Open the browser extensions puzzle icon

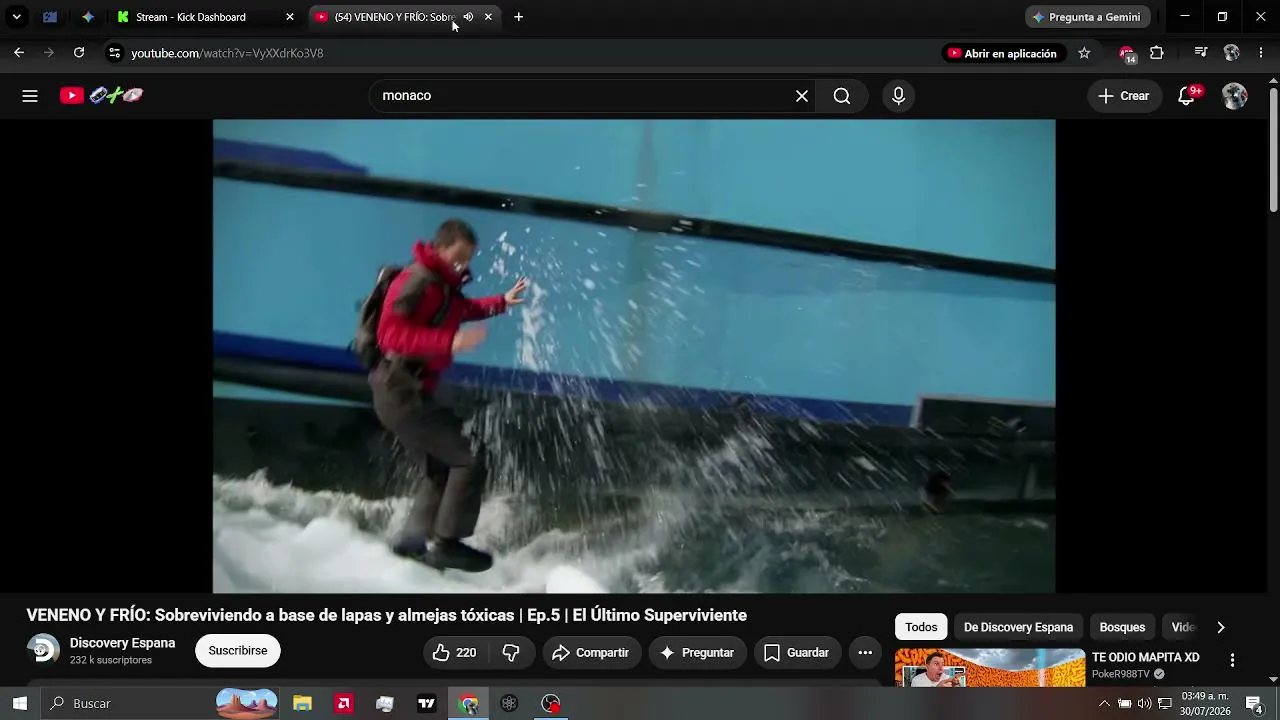coord(1157,53)
